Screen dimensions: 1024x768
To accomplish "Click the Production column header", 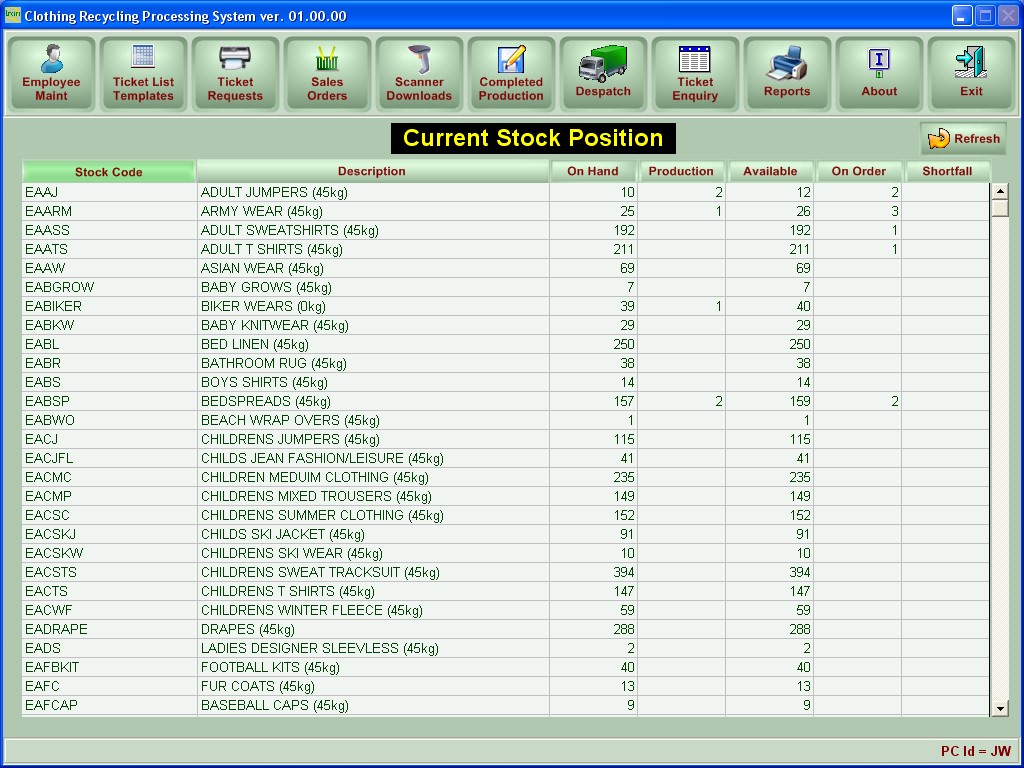I will pyautogui.click(x=681, y=171).
